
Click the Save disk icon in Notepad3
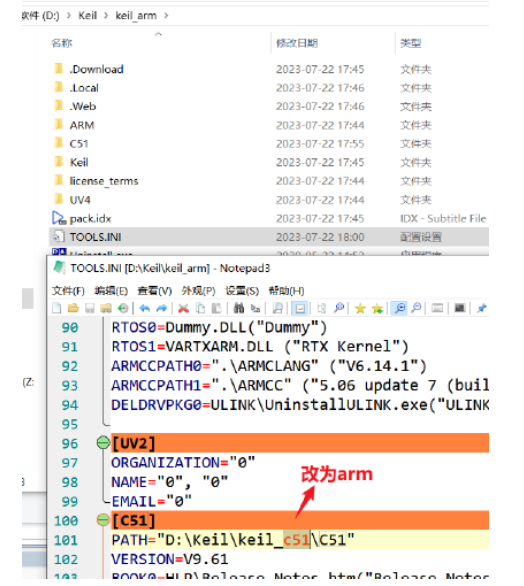point(90,308)
